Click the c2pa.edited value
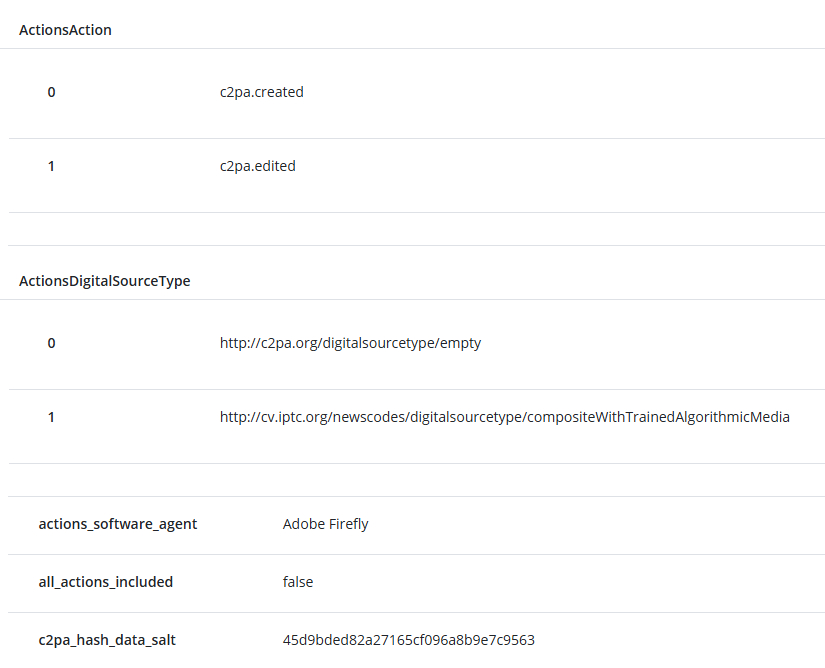This screenshot has width=825, height=668. tap(257, 166)
